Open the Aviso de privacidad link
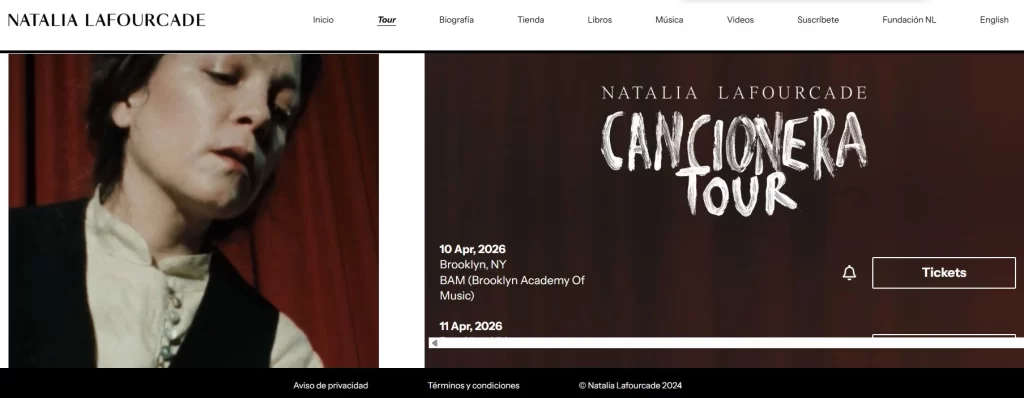This screenshot has height=398, width=1024. coord(330,386)
